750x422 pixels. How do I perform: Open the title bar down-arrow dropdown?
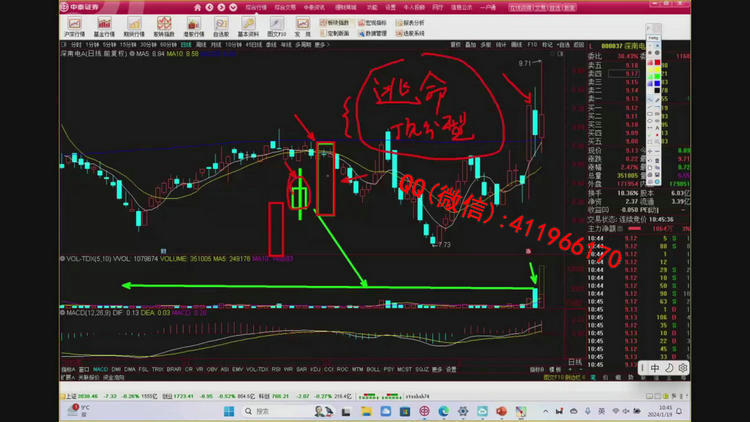coord(233,7)
